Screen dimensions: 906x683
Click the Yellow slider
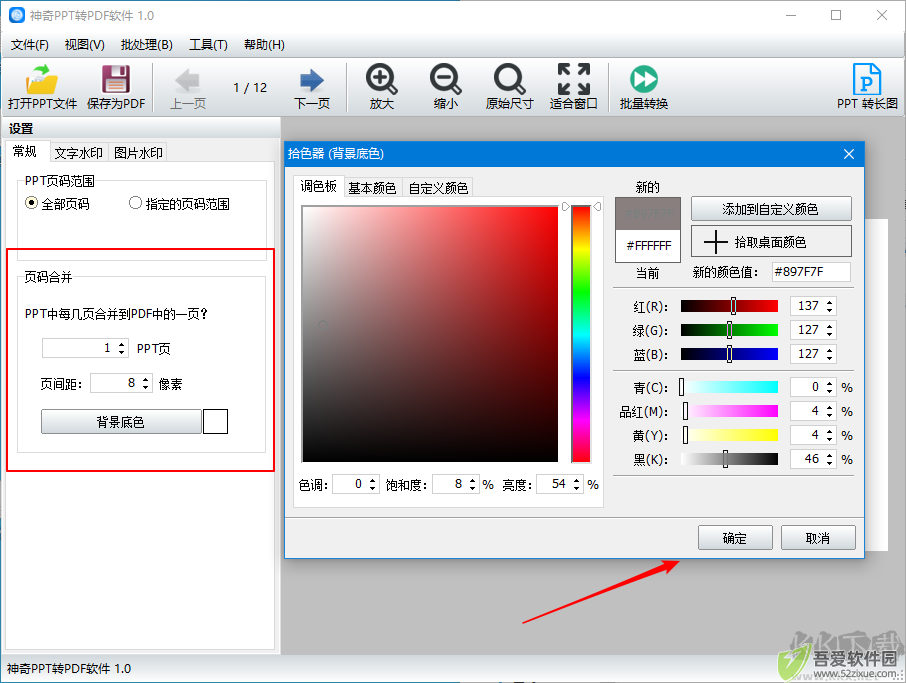(x=729, y=435)
